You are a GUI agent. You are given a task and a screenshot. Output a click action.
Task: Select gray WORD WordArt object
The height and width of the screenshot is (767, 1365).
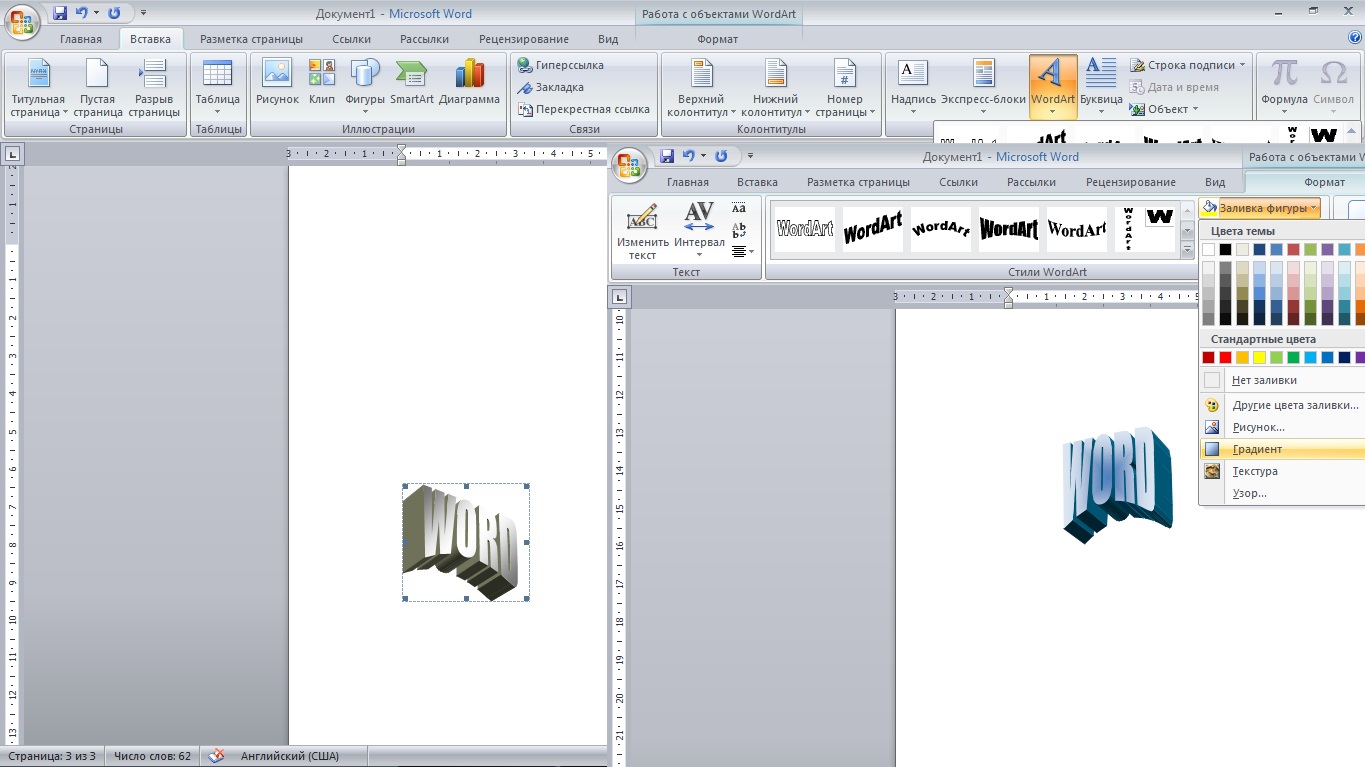(x=466, y=542)
